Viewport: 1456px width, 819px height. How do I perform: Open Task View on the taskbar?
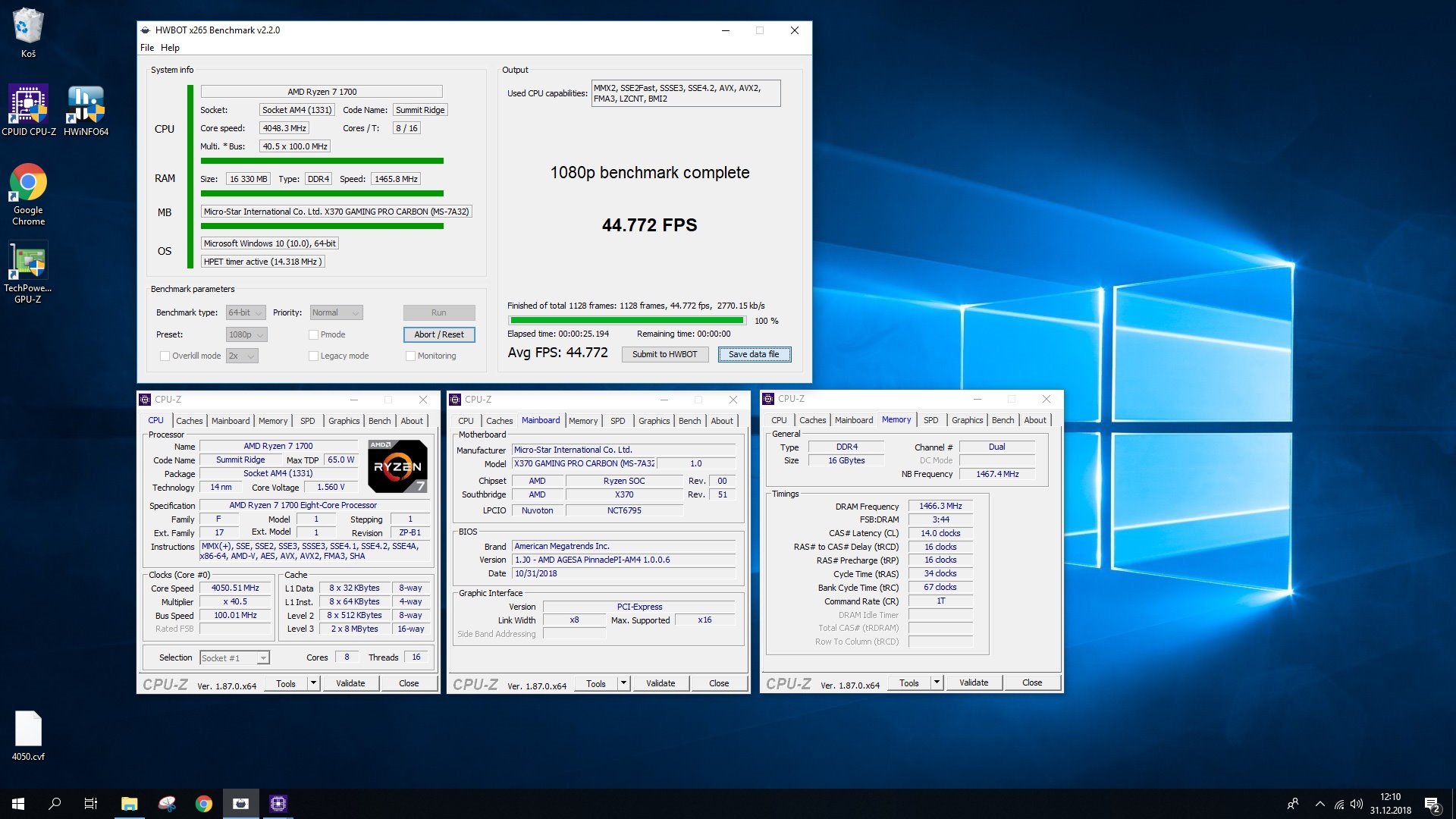pyautogui.click(x=91, y=804)
